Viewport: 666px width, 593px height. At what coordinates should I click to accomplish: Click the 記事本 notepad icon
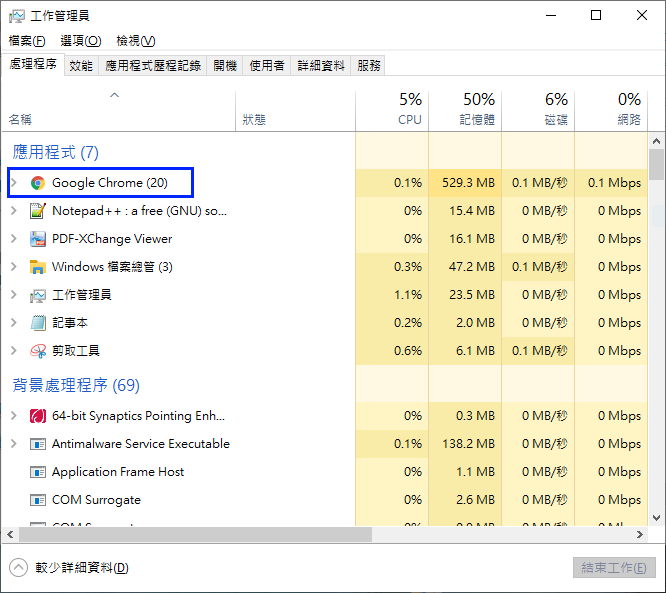pyautogui.click(x=38, y=323)
